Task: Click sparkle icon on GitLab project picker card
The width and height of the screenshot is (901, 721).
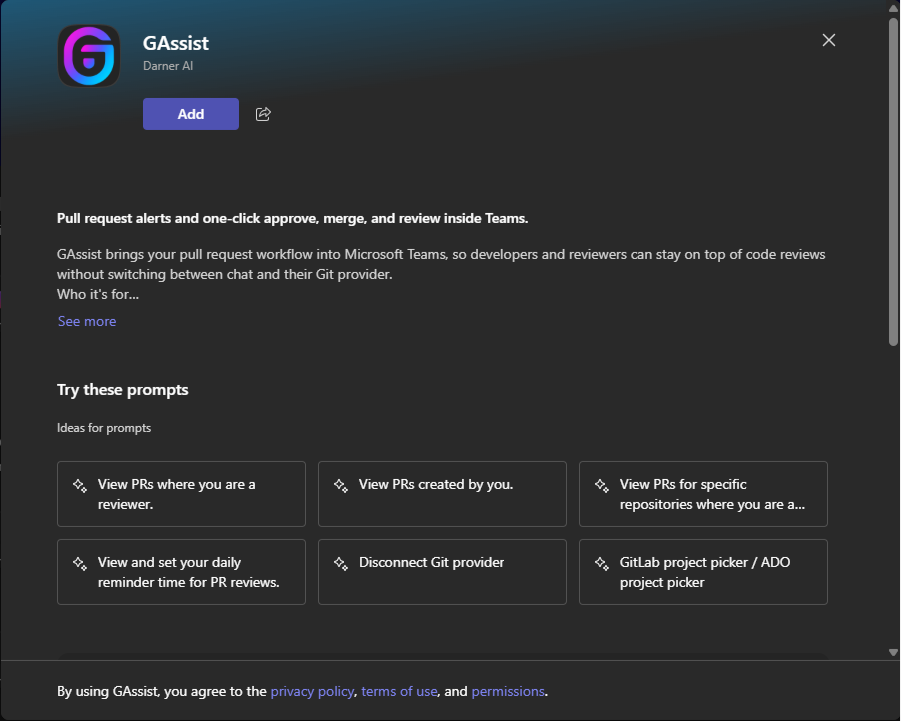Action: (602, 564)
